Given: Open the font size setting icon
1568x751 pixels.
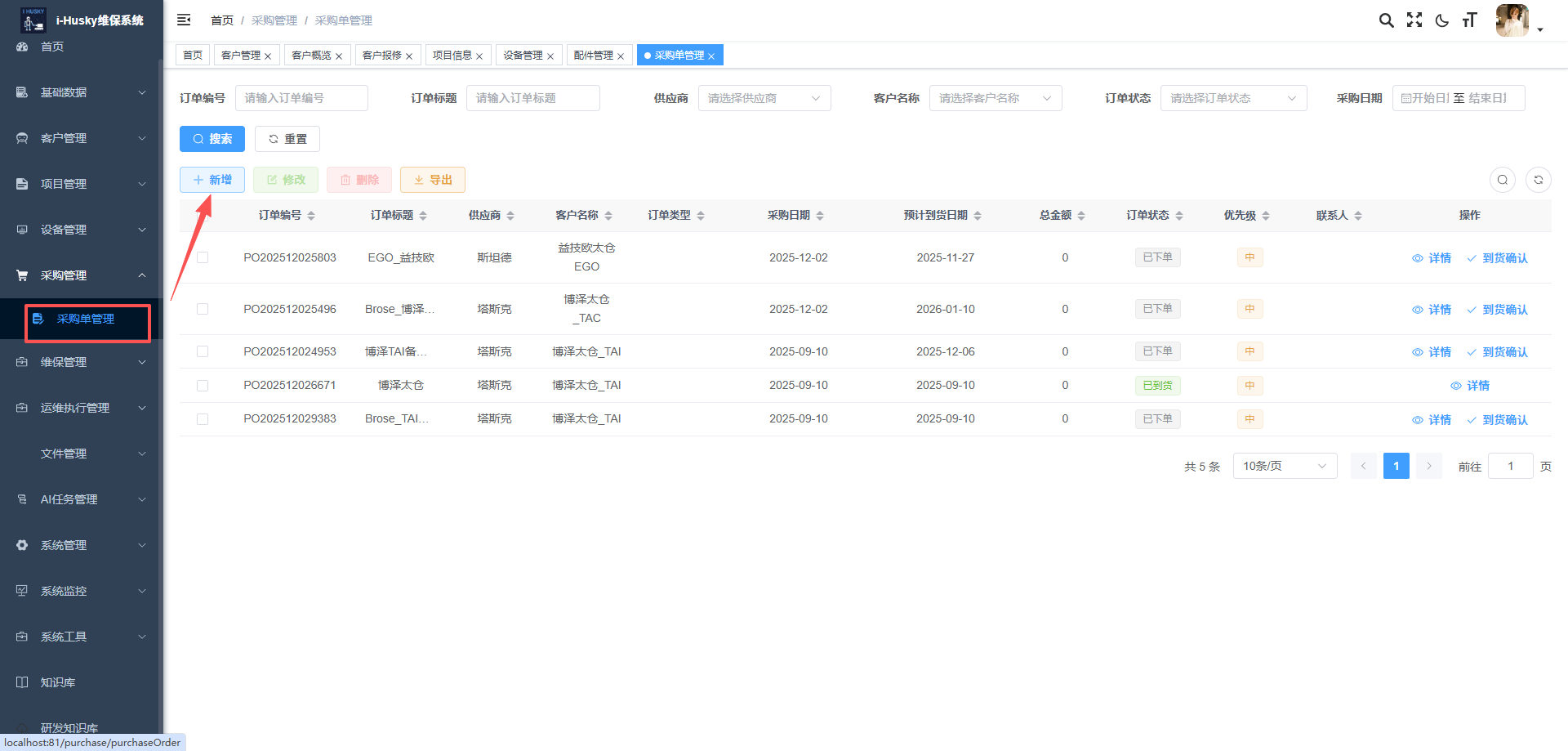Looking at the screenshot, I should [1470, 20].
